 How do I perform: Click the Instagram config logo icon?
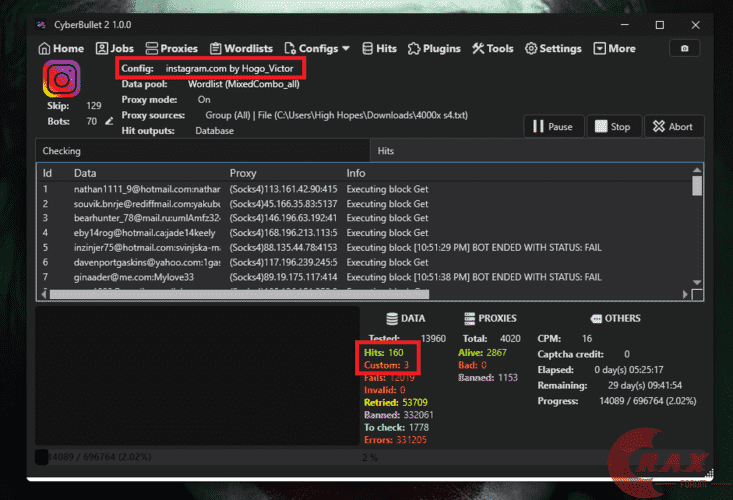click(x=62, y=79)
